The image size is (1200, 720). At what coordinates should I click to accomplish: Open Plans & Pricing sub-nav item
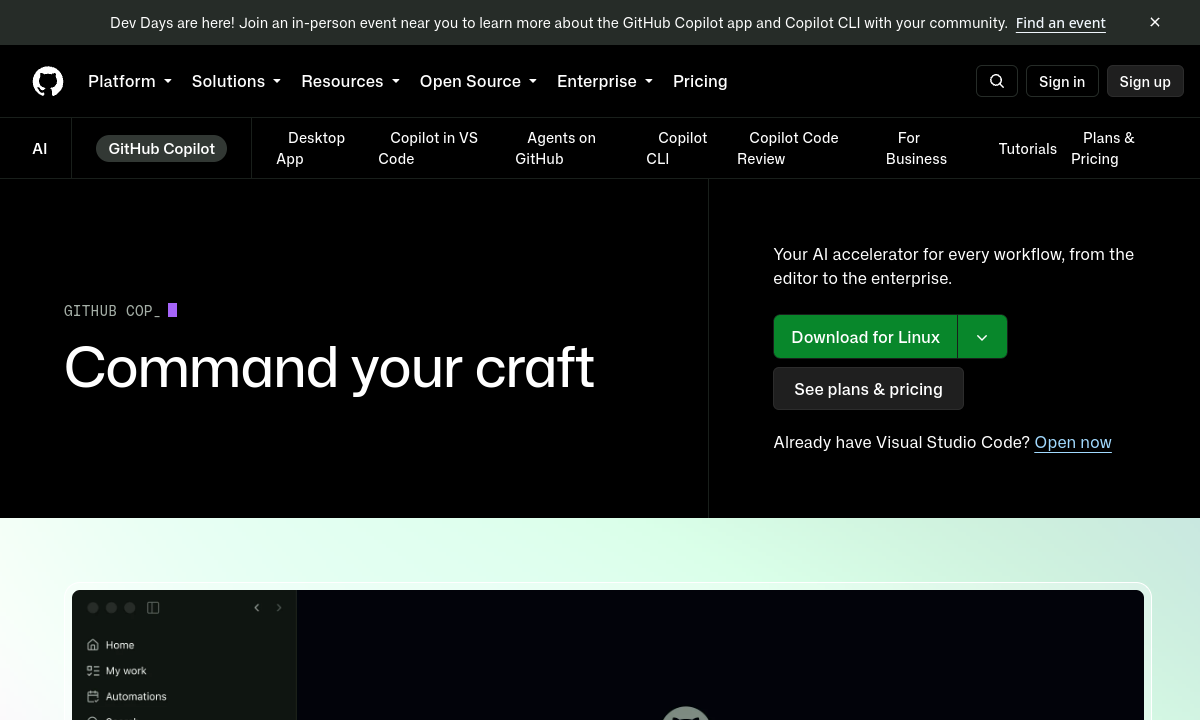click(x=1103, y=148)
